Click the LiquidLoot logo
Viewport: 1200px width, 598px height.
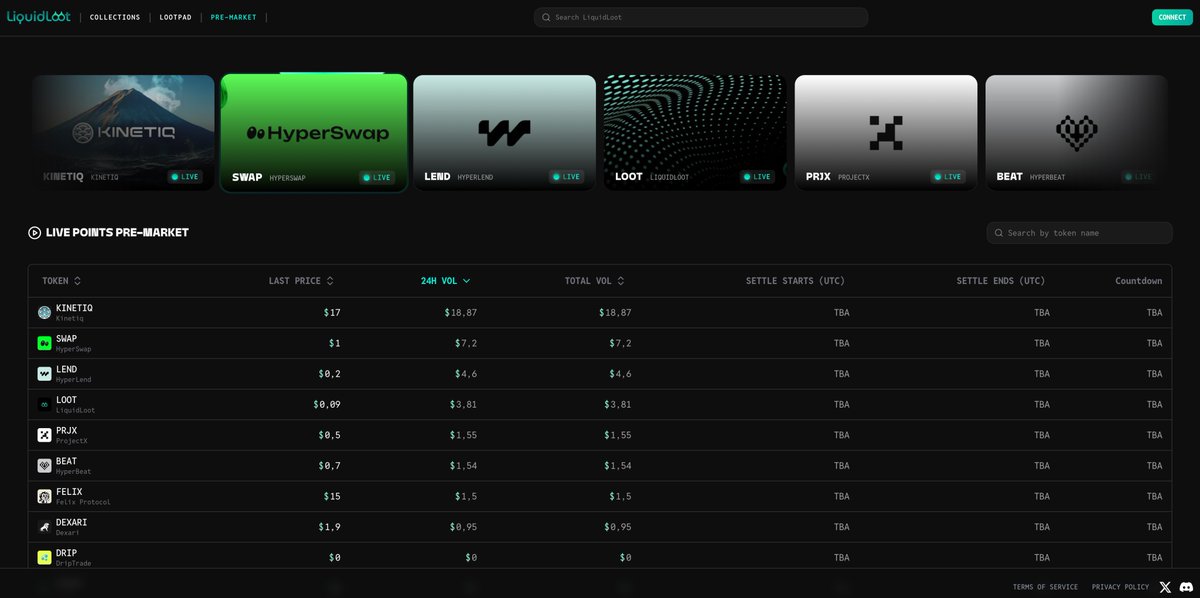pyautogui.click(x=38, y=17)
